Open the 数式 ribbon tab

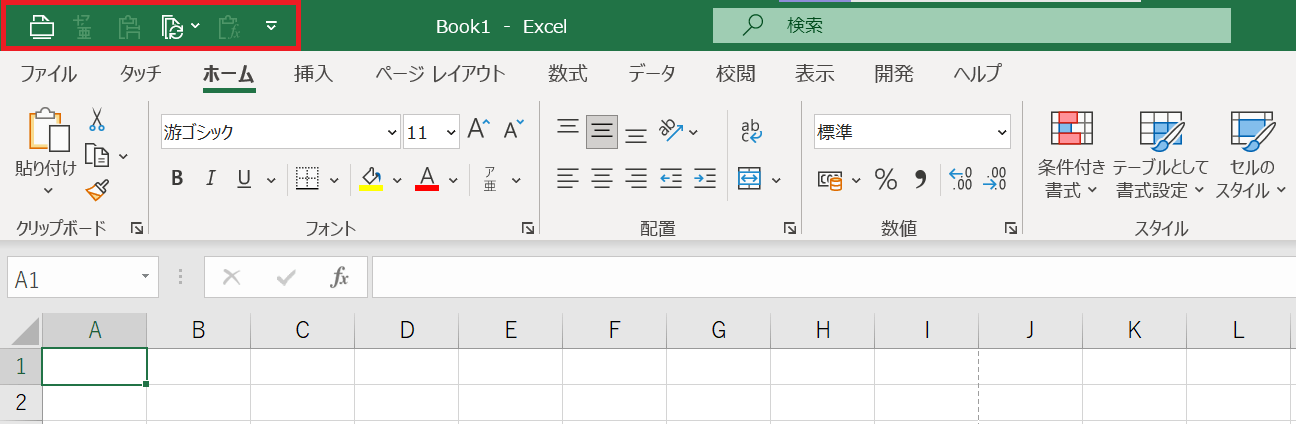pyautogui.click(x=567, y=73)
